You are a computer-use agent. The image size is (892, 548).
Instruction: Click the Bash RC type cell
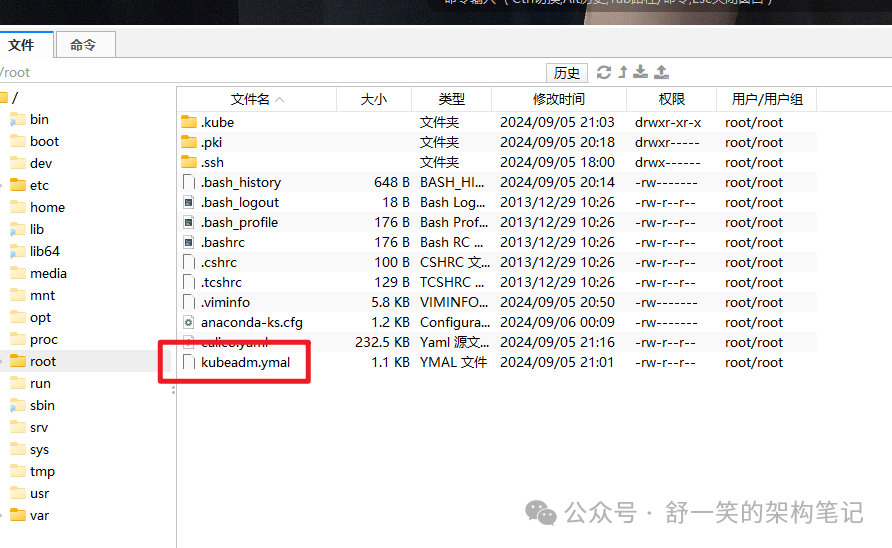[x=452, y=242]
